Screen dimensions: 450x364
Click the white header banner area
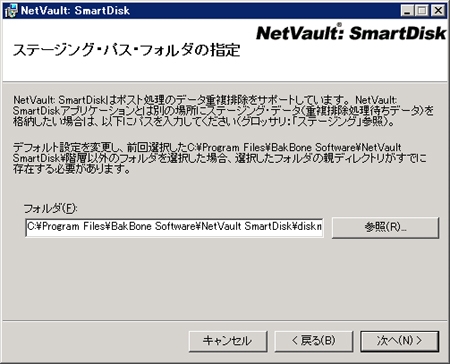tap(225, 50)
